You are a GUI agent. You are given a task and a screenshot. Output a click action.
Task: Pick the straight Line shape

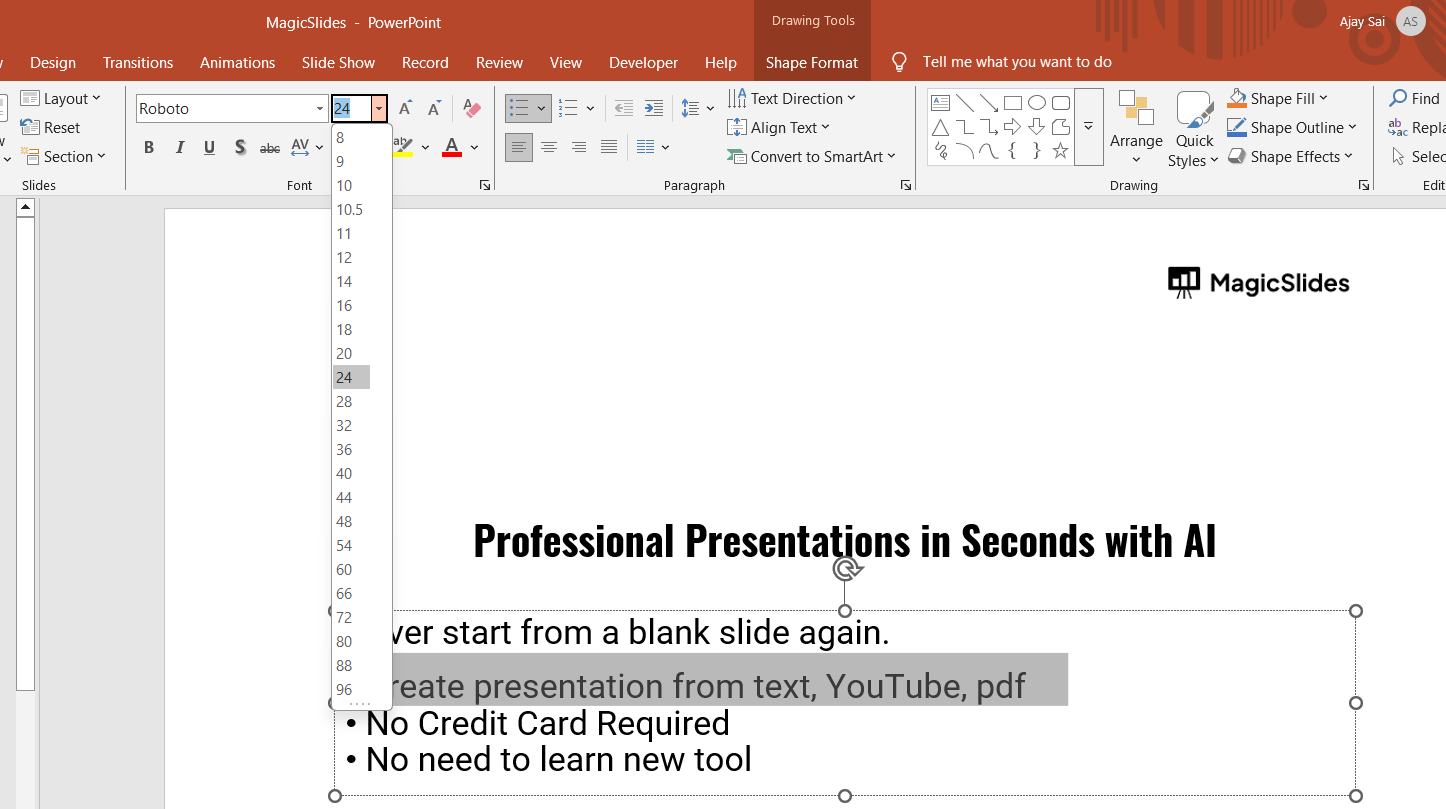[x=965, y=102]
